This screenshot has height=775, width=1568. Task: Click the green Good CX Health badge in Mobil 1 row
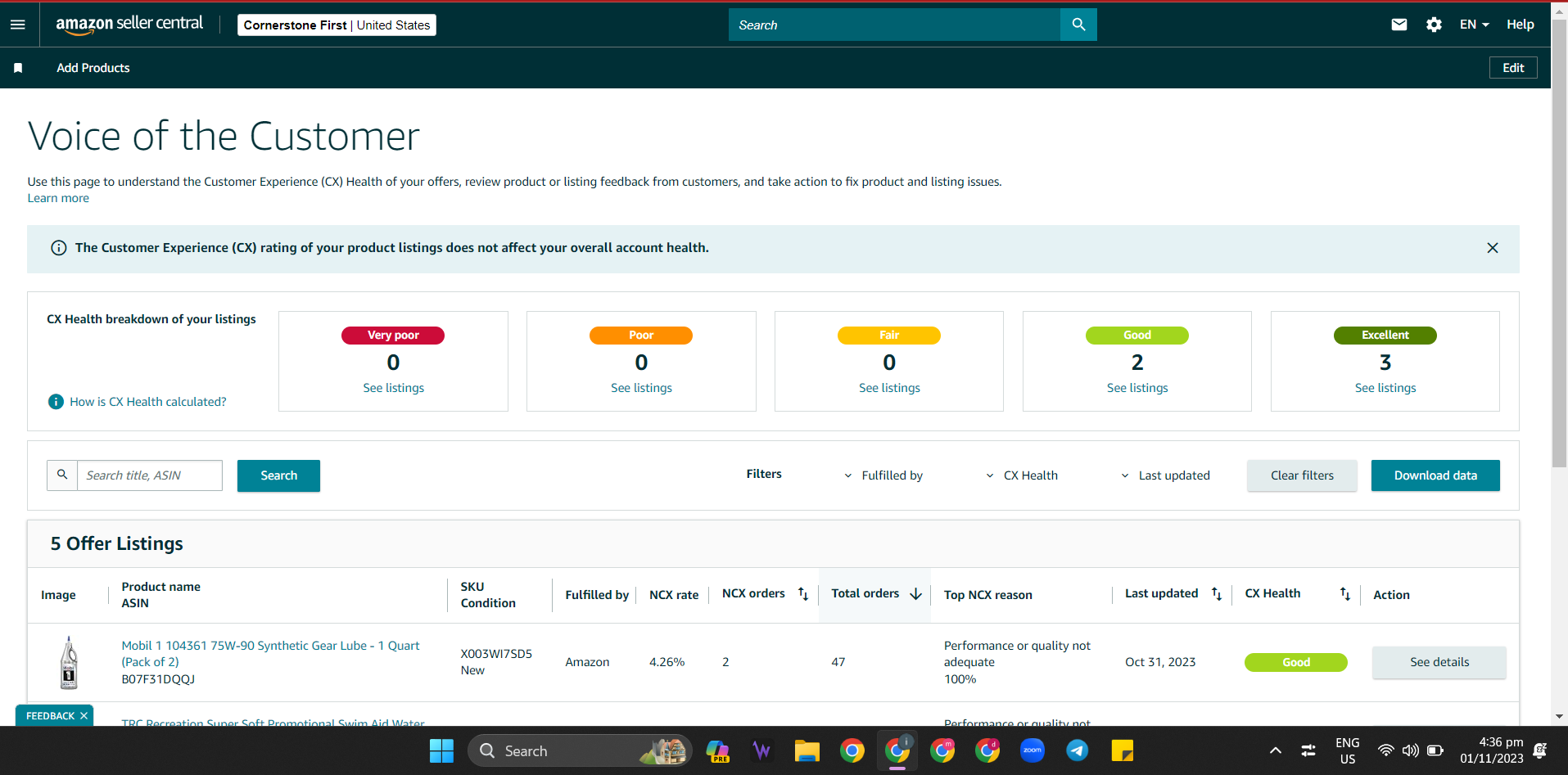1296,662
